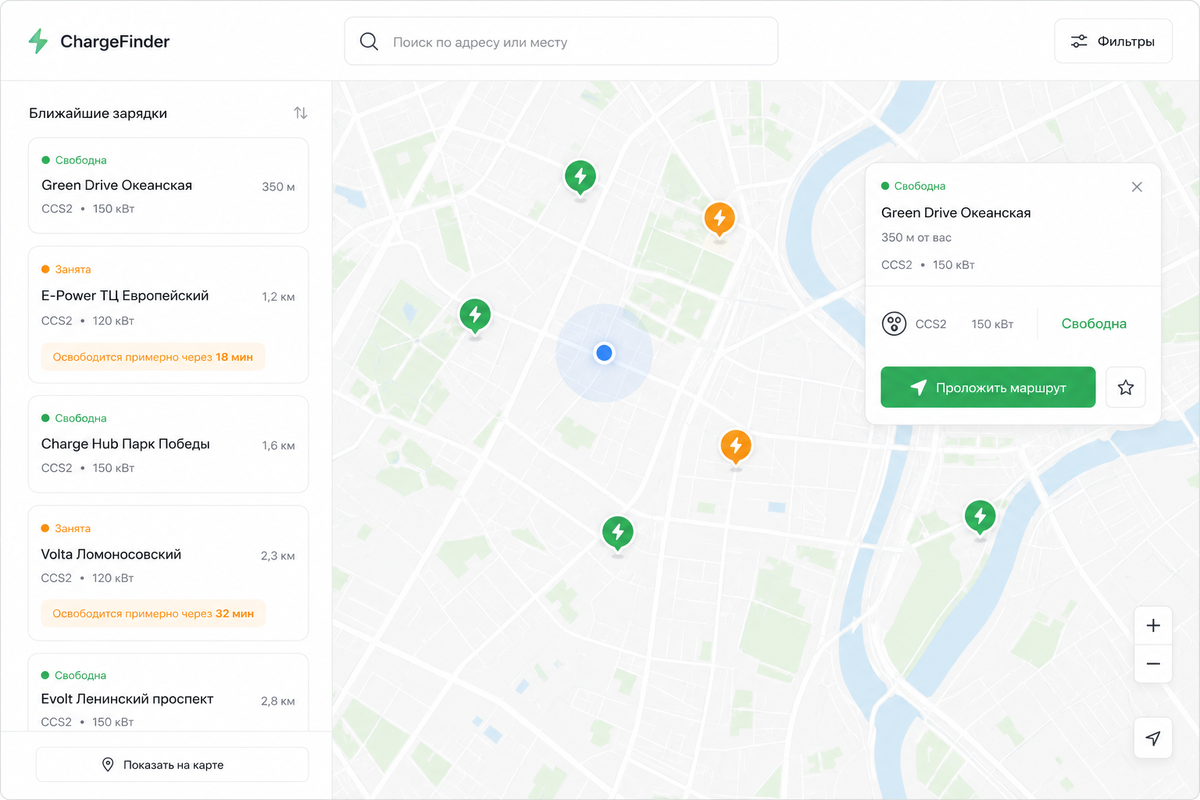Focus the address or place search field
1200x800 pixels.
[x=561, y=41]
